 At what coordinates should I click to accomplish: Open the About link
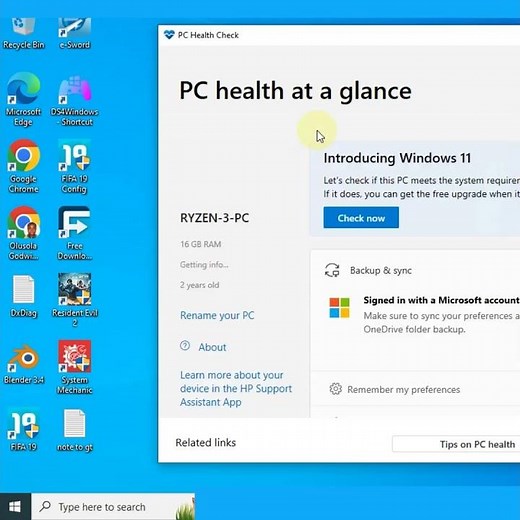click(212, 347)
